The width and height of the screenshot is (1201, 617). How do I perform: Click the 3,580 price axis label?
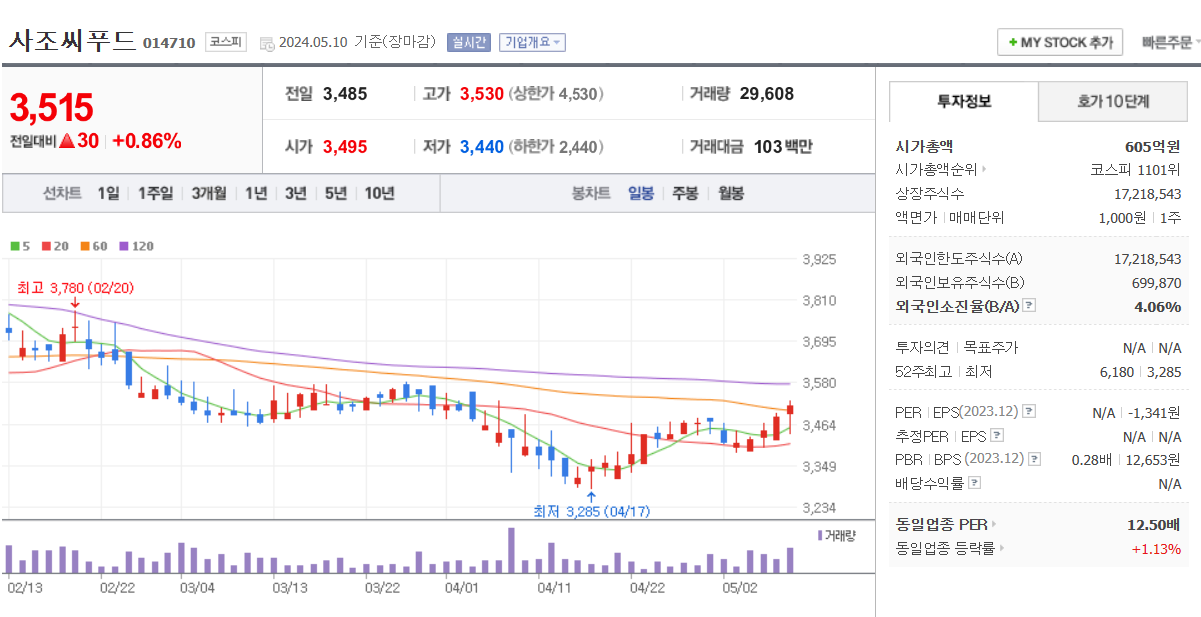[820, 383]
